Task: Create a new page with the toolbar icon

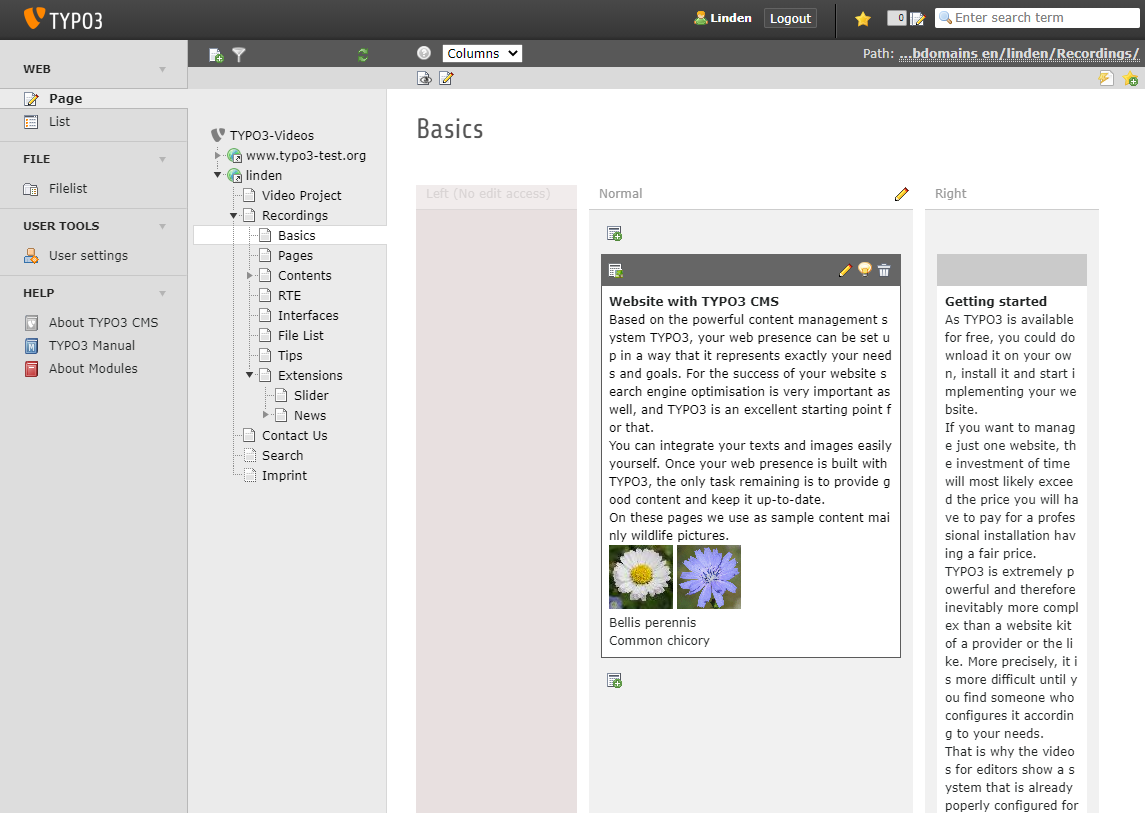Action: (215, 55)
